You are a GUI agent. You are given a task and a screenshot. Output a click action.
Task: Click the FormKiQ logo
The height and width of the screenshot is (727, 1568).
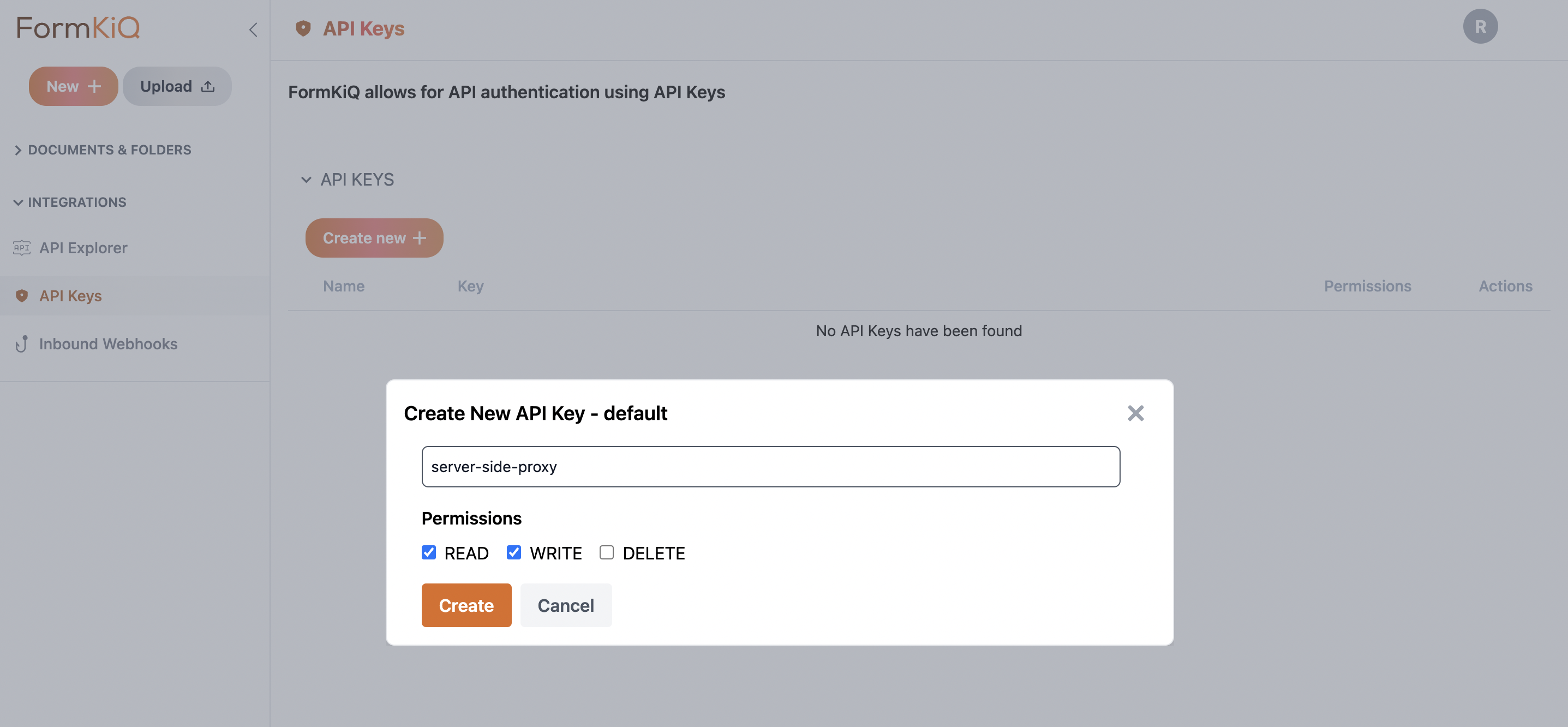78,28
